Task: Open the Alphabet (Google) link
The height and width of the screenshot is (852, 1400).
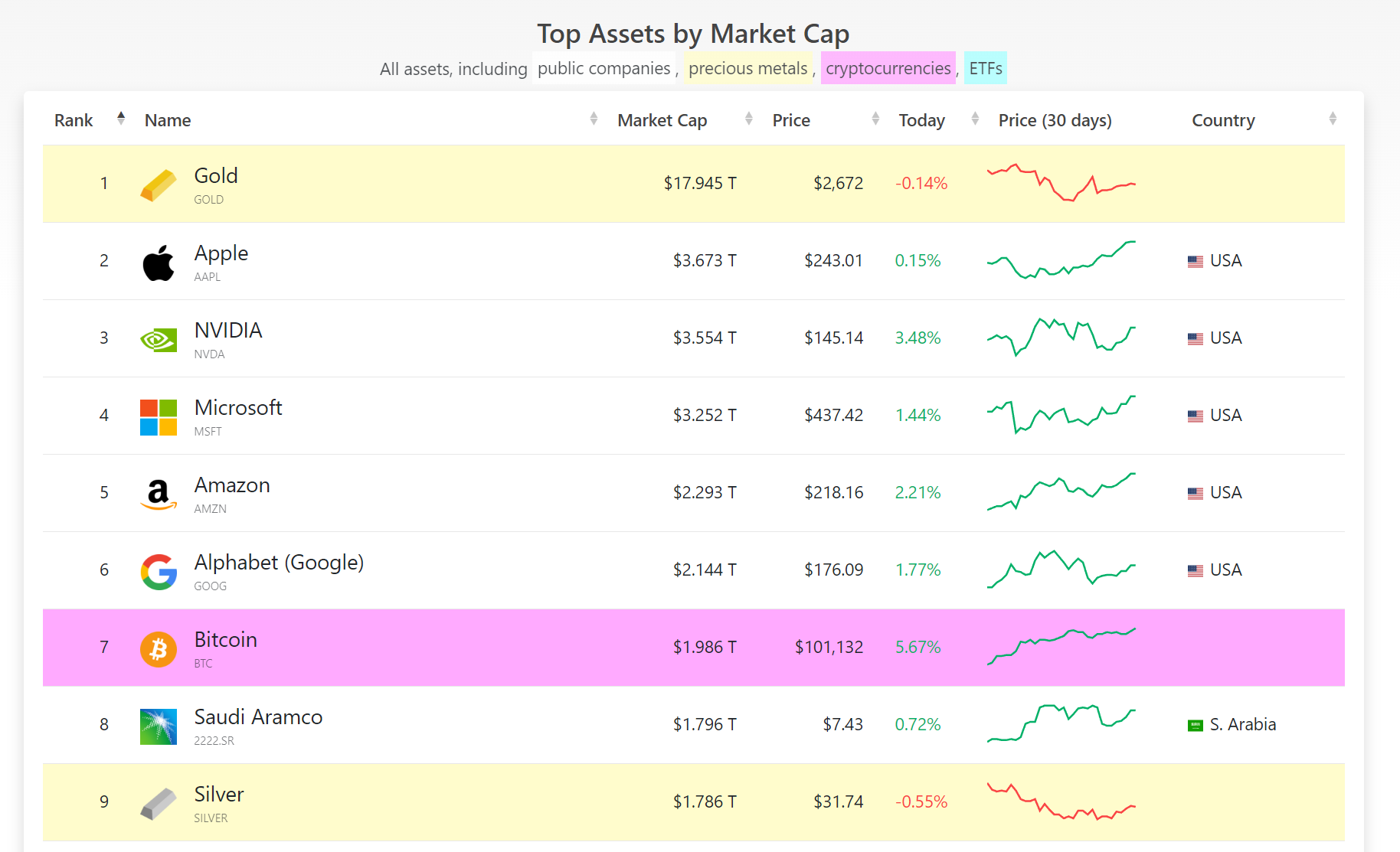Action: (x=279, y=562)
